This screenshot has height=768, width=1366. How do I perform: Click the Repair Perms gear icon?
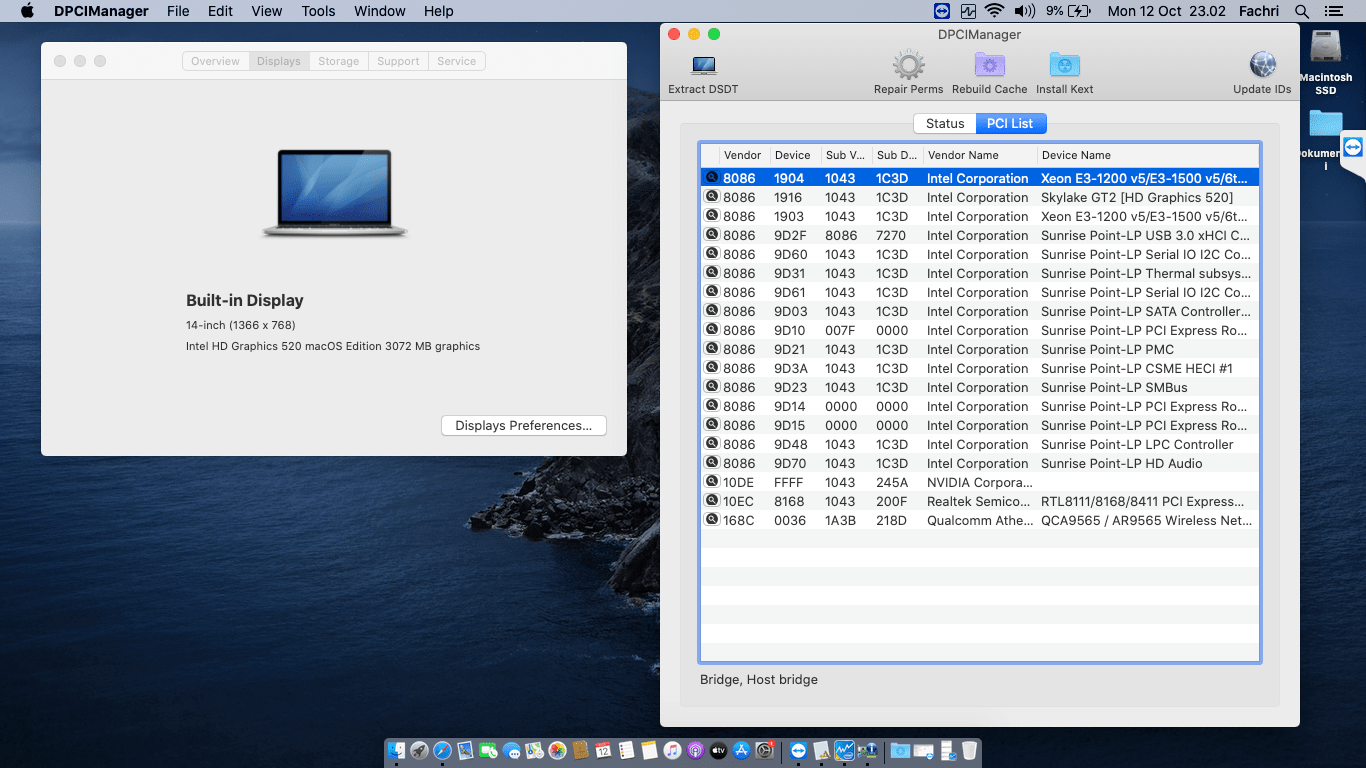908,66
